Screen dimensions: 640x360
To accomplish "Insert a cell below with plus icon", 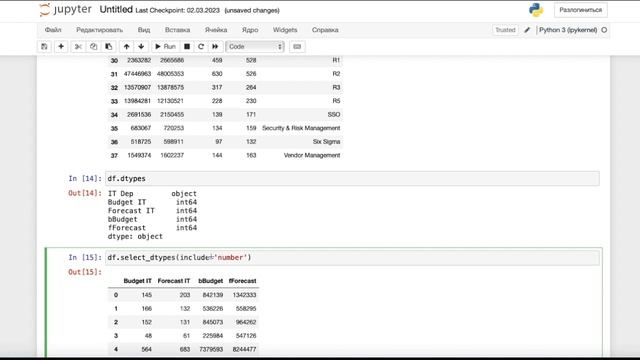I will coord(61,47).
